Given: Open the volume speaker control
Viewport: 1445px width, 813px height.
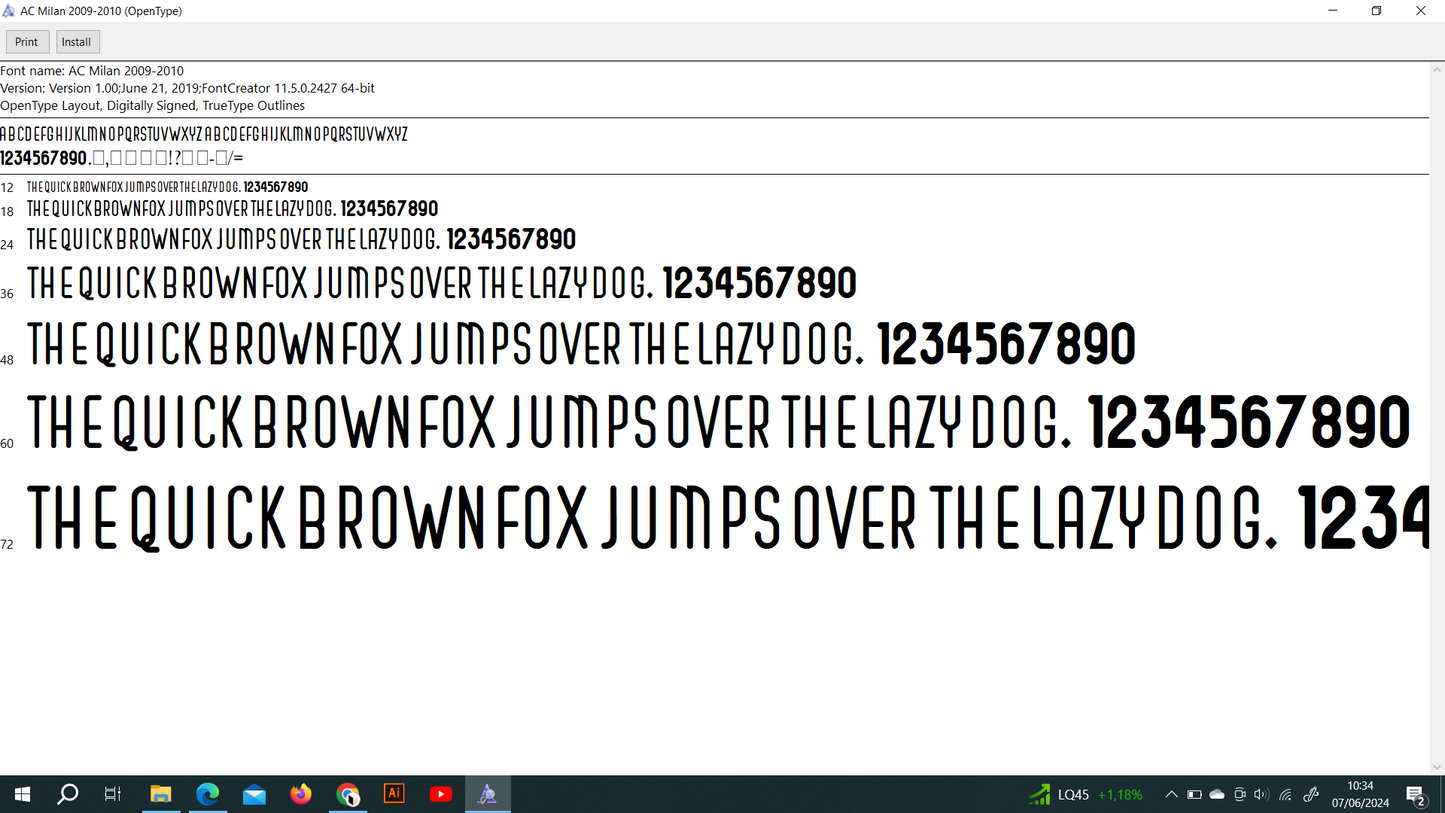Looking at the screenshot, I should (1261, 795).
